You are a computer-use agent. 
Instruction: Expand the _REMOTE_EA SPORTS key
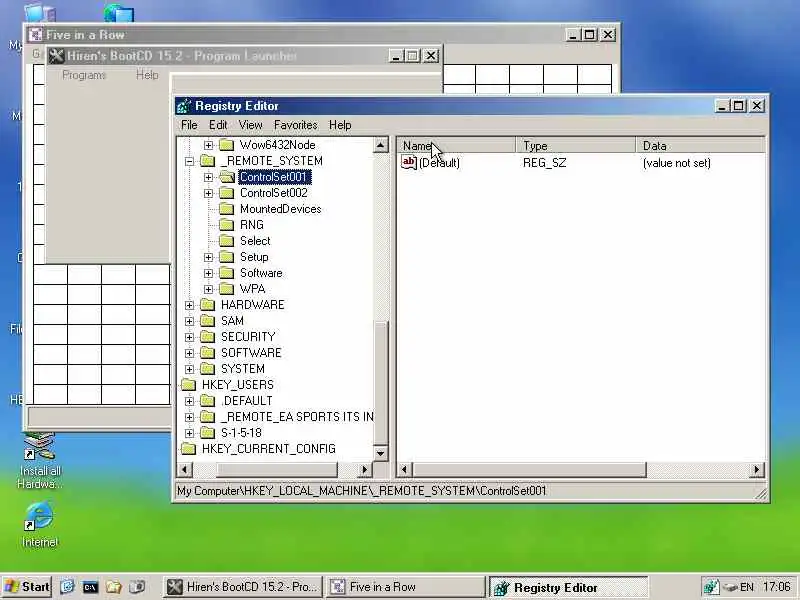point(189,417)
